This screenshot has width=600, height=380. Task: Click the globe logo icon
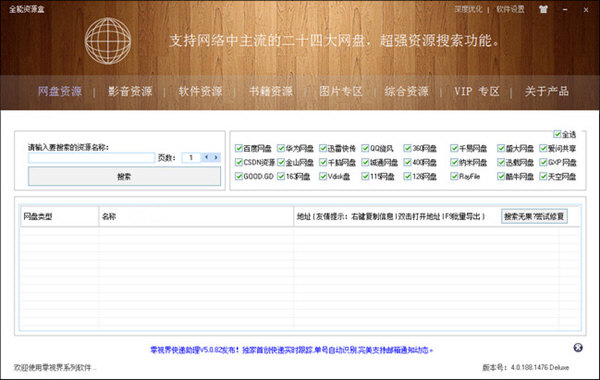tap(108, 41)
